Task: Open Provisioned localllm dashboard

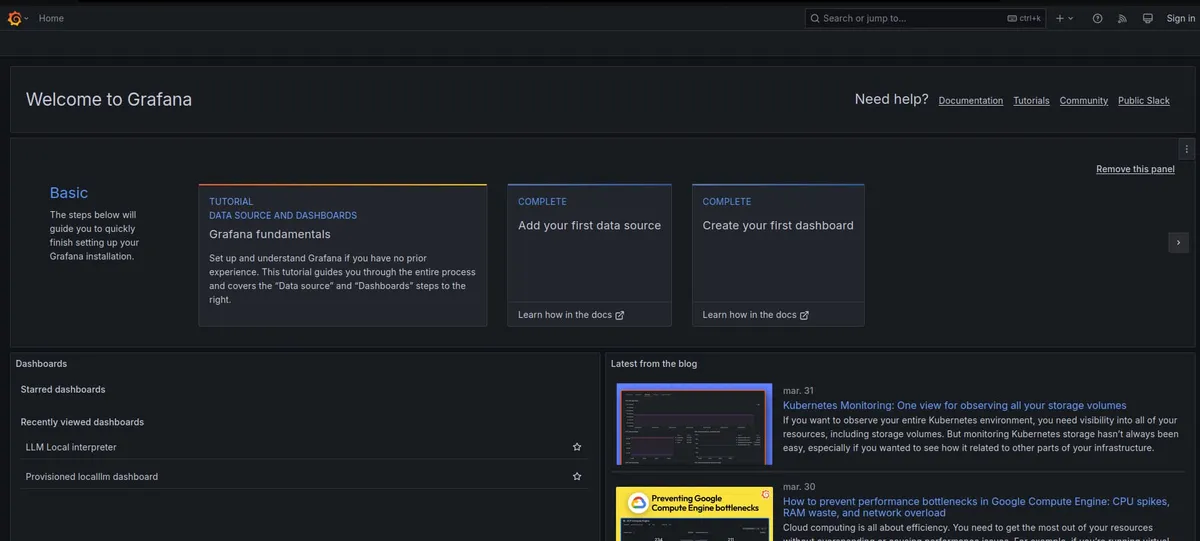Action: pos(92,477)
